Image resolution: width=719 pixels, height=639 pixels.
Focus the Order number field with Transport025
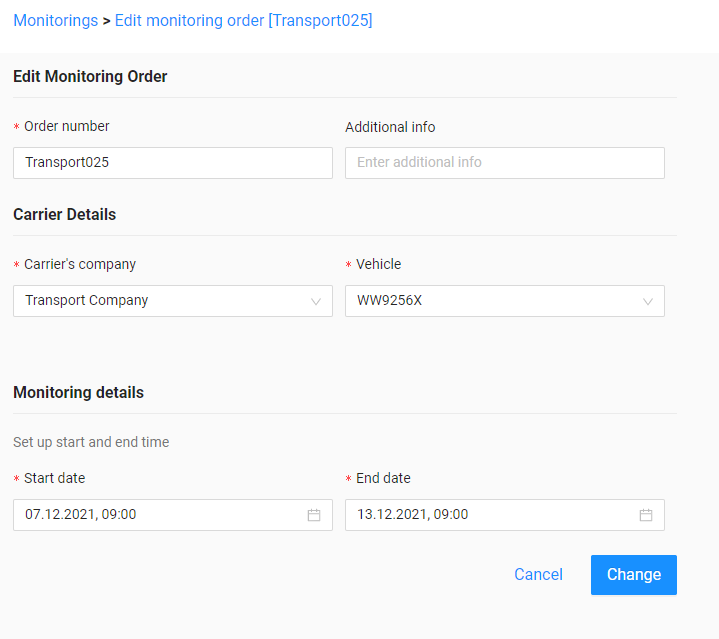[173, 163]
